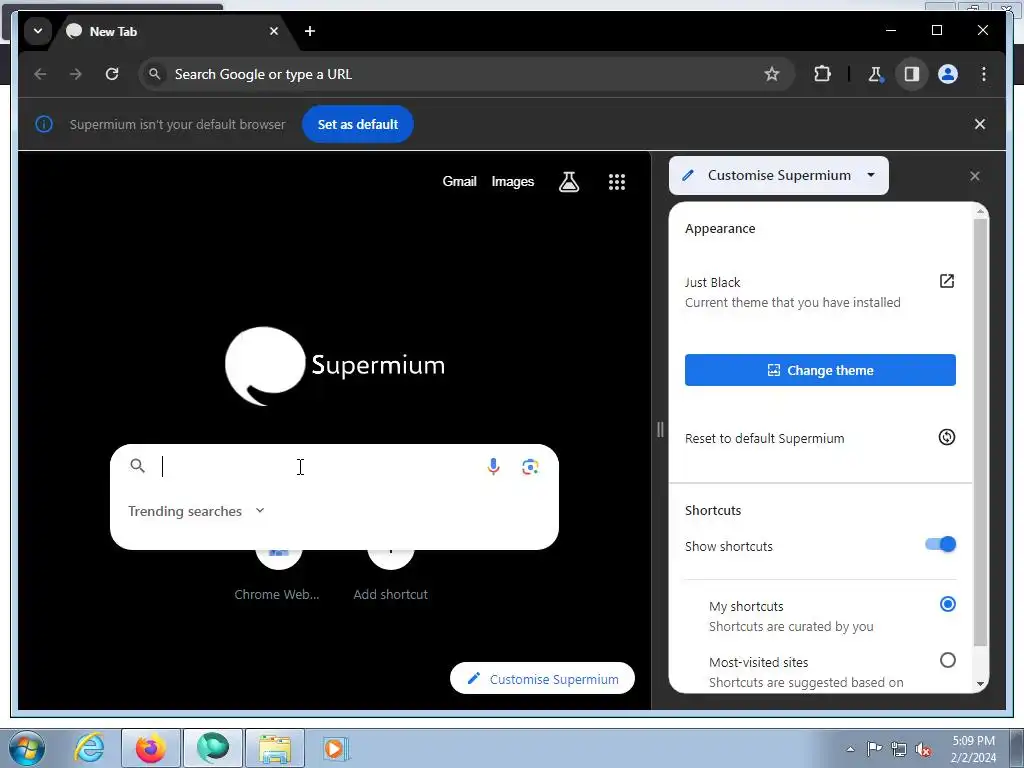Click the Reset to default Supermium label
This screenshot has height=768, width=1024.
pos(764,438)
